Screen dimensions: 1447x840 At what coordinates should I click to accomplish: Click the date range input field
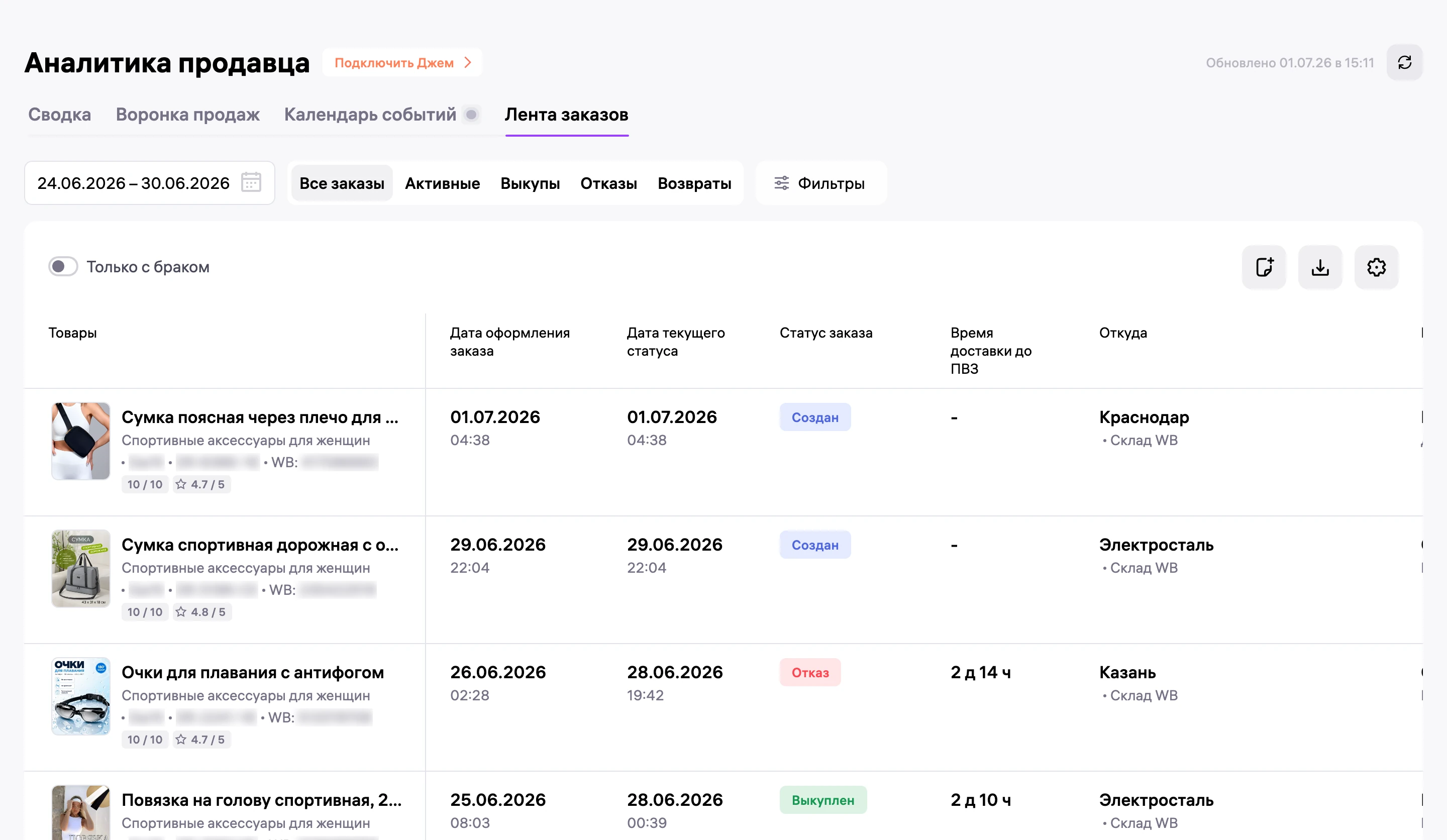[149, 183]
